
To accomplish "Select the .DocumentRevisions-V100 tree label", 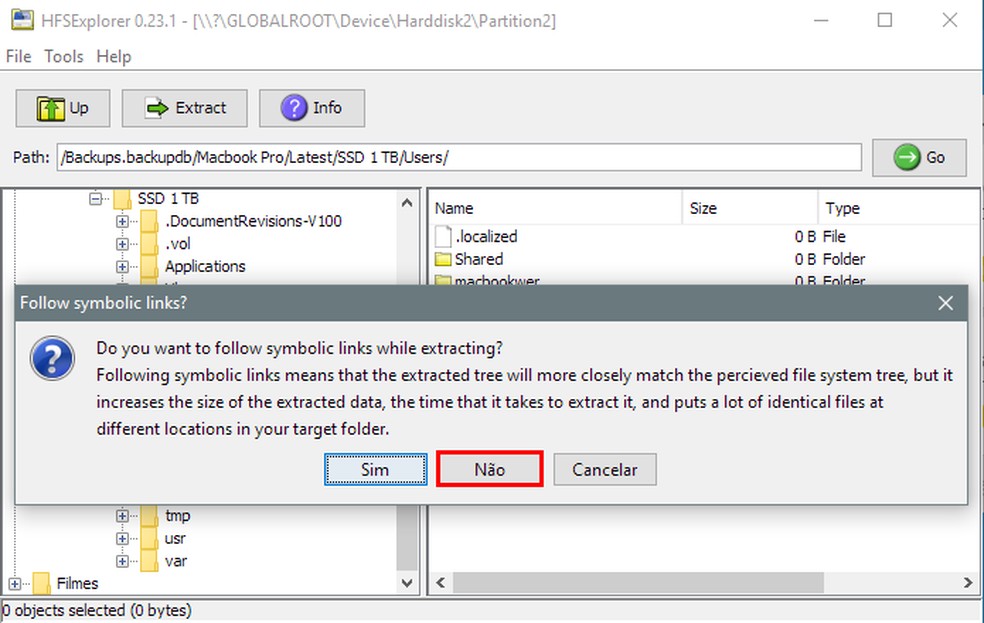I will point(254,221).
